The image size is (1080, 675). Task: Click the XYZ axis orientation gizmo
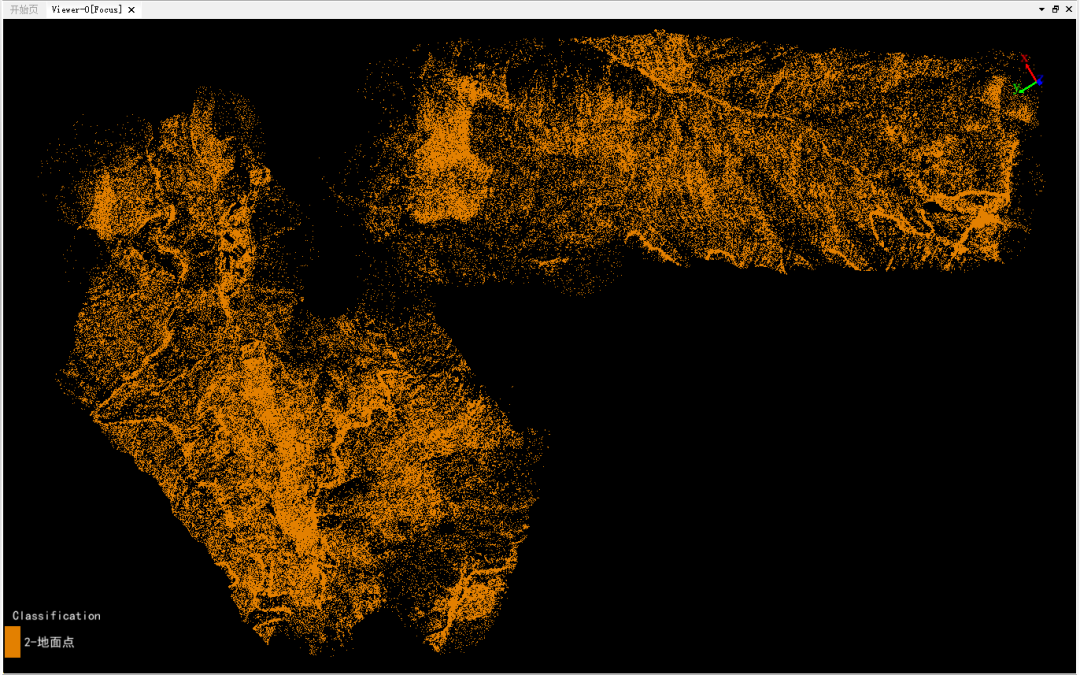(x=1028, y=74)
